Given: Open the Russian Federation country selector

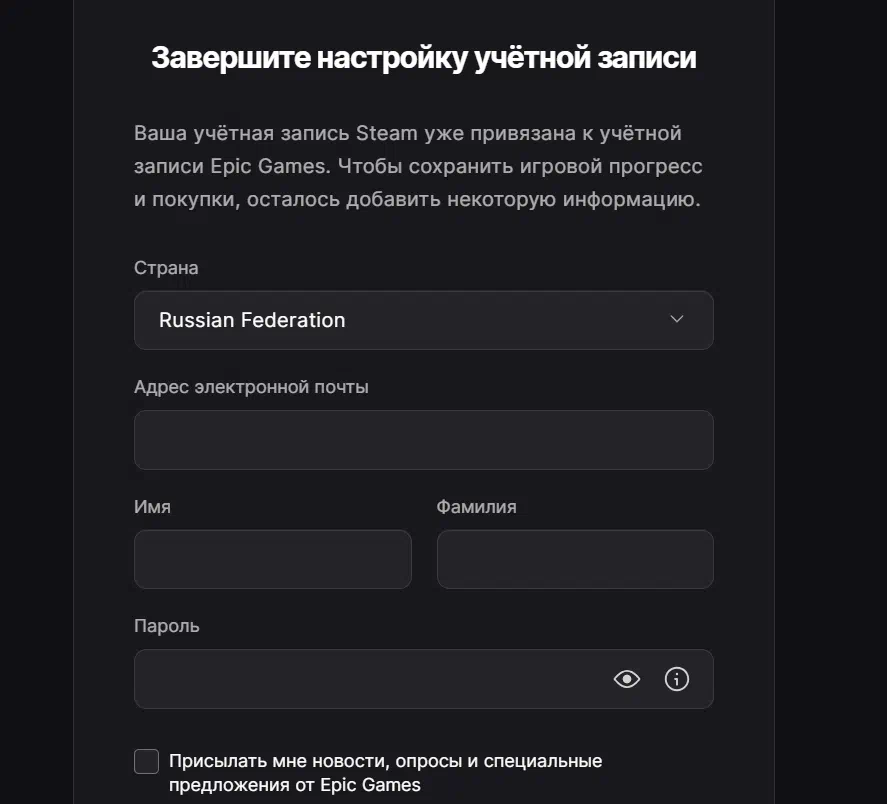Looking at the screenshot, I should pyautogui.click(x=424, y=320).
